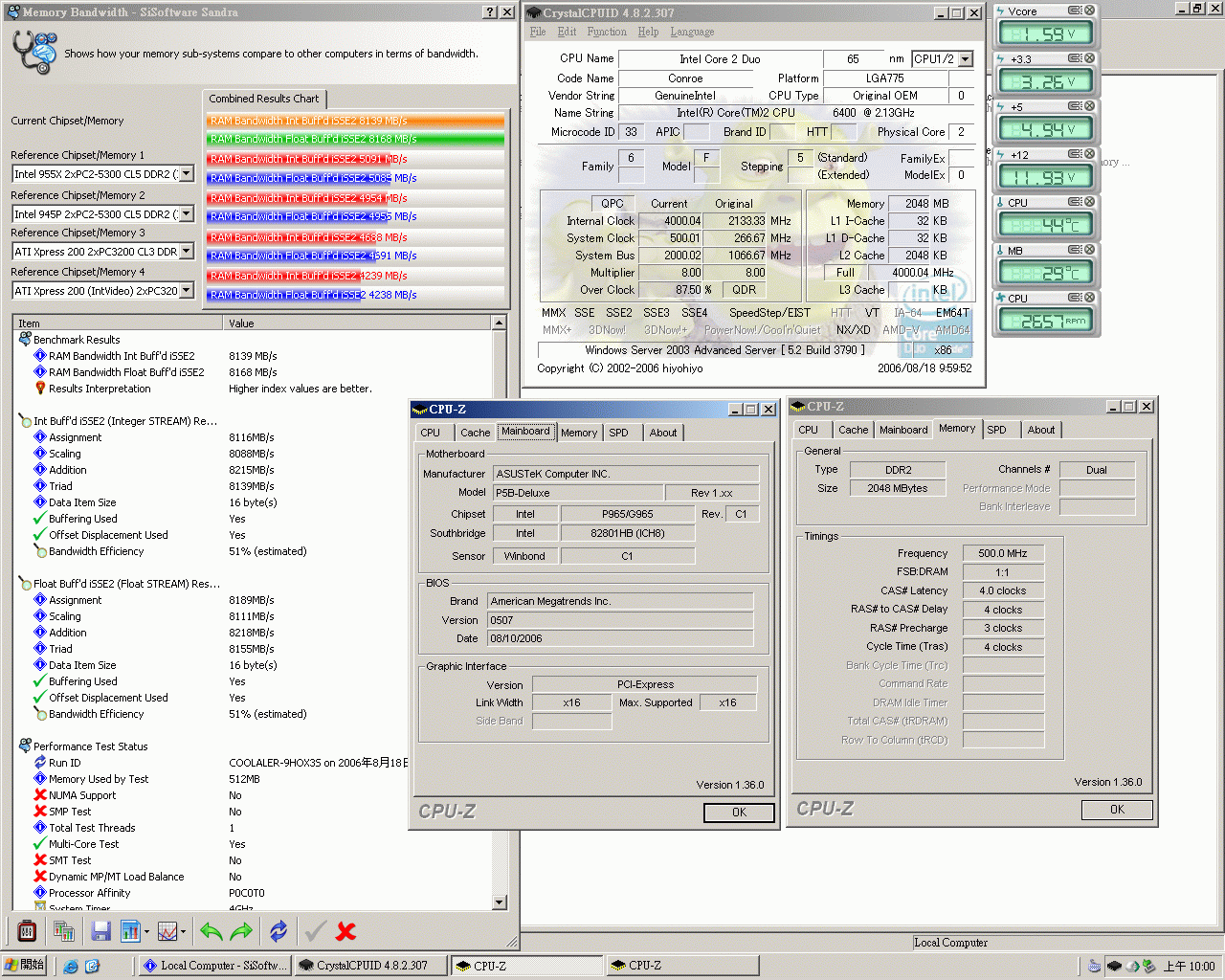Screen dimensions: 1225x980
Task: Click the +3.3 gauge settings icon
Action: tap(1075, 58)
